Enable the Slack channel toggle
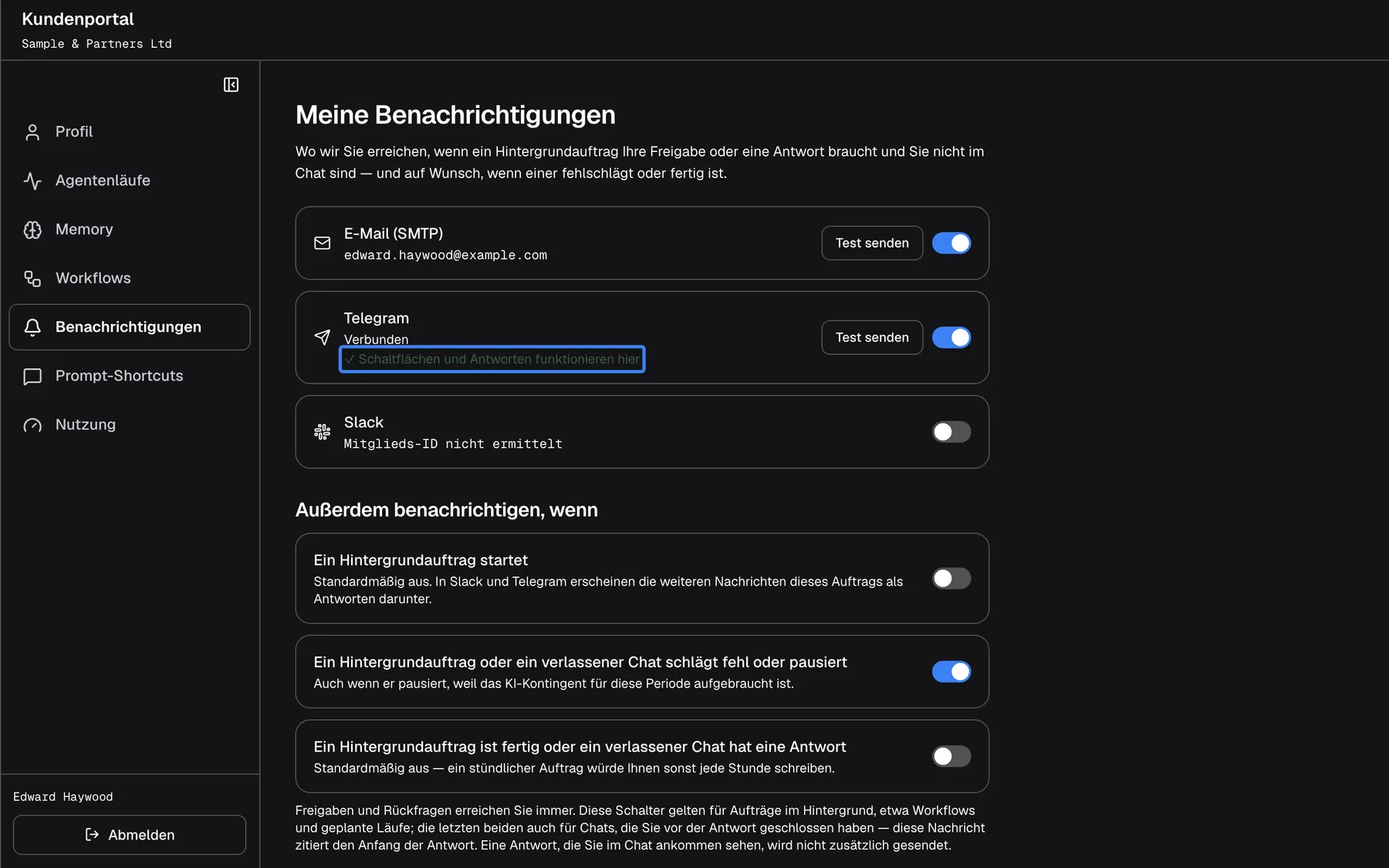The width and height of the screenshot is (1389, 868). coord(951,432)
